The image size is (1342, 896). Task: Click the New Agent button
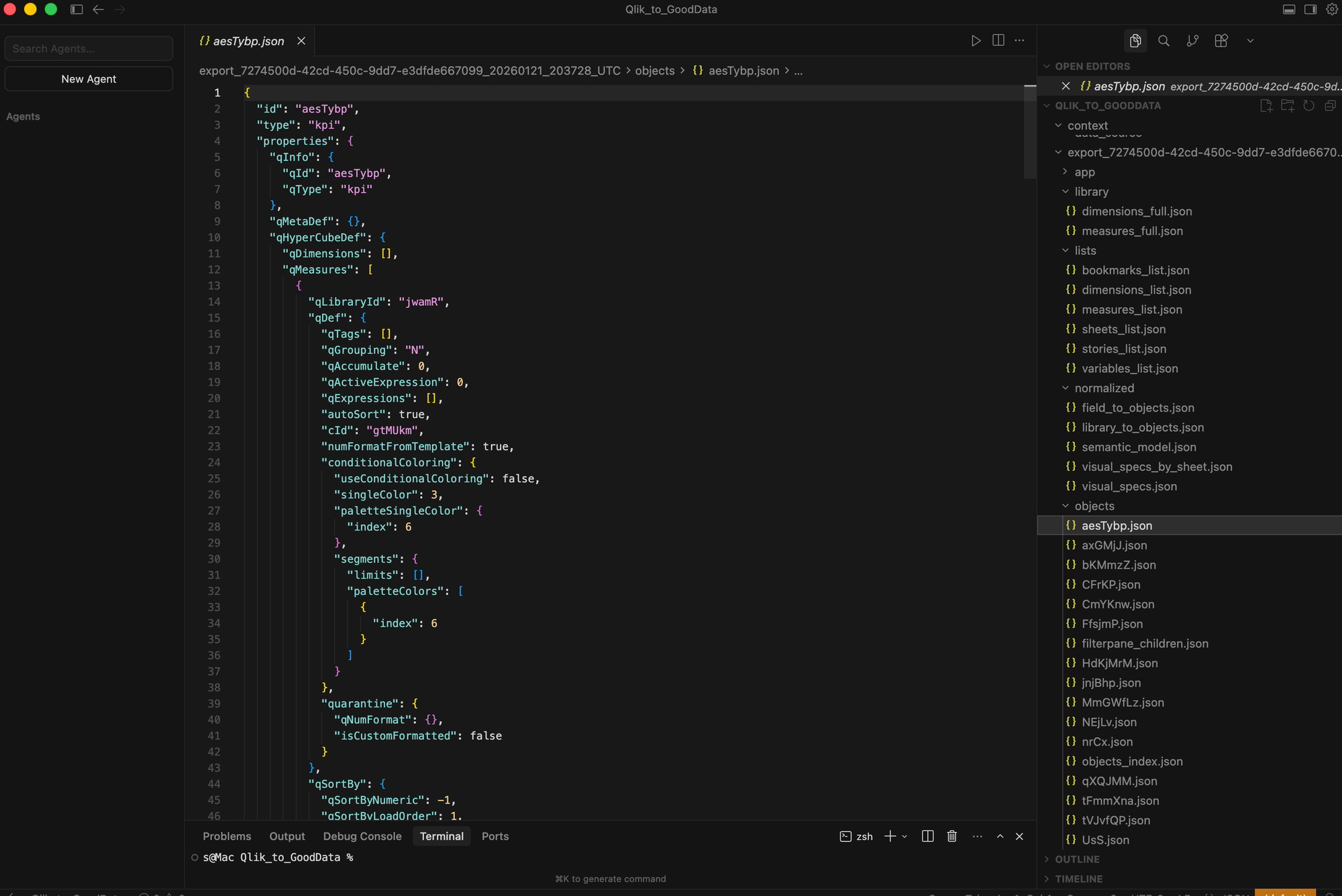coord(89,78)
